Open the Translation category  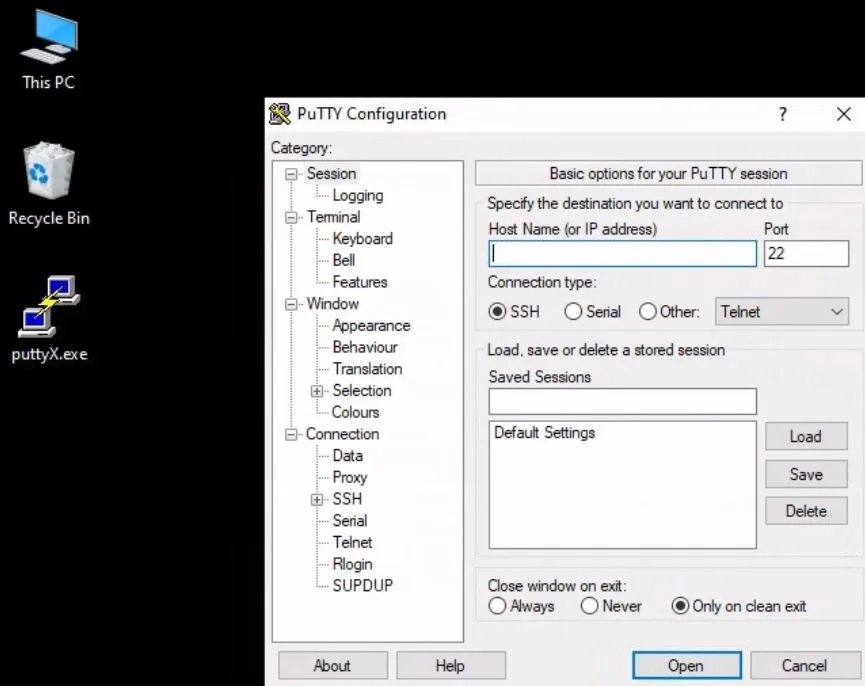(x=367, y=368)
